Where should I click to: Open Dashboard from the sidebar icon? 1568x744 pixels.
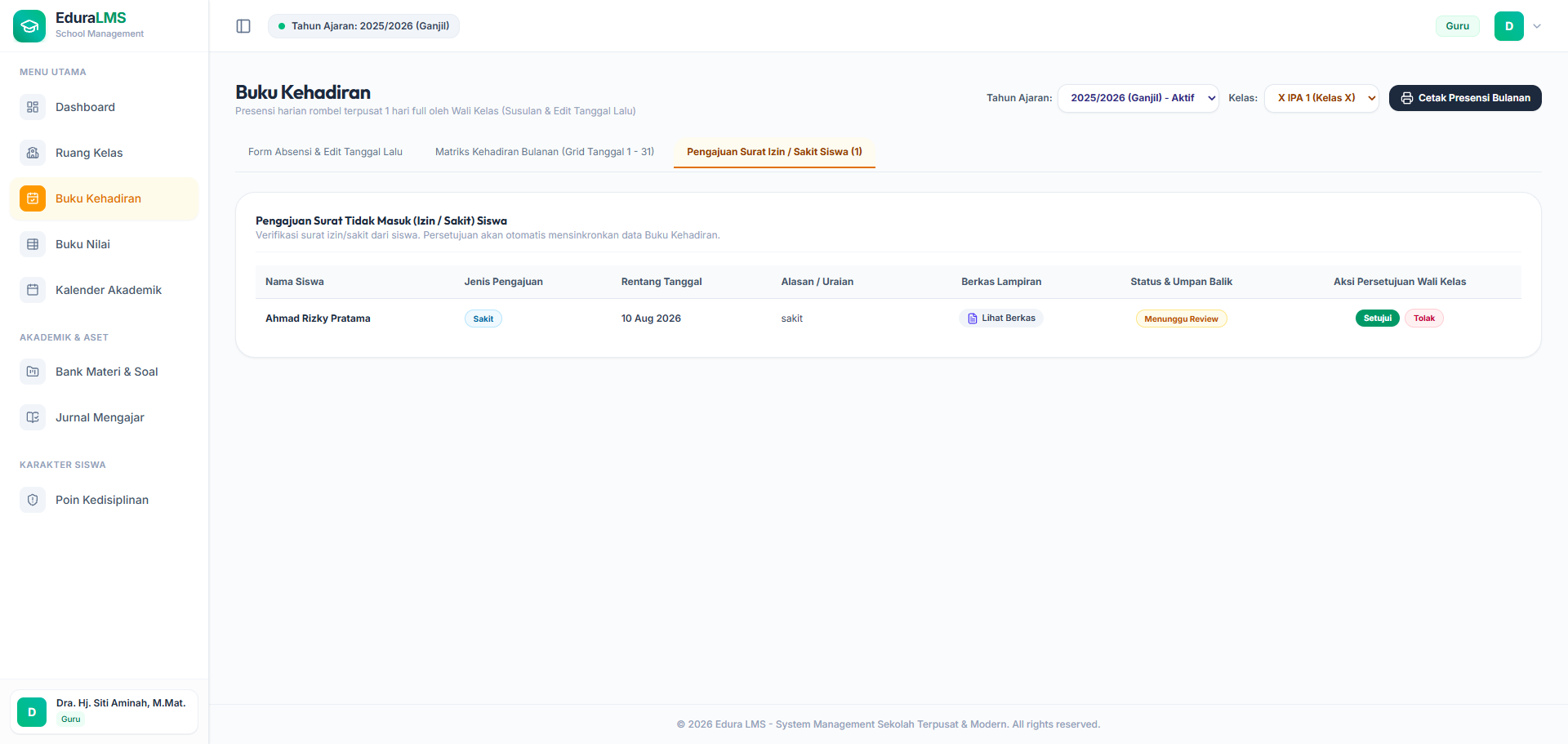coord(33,107)
